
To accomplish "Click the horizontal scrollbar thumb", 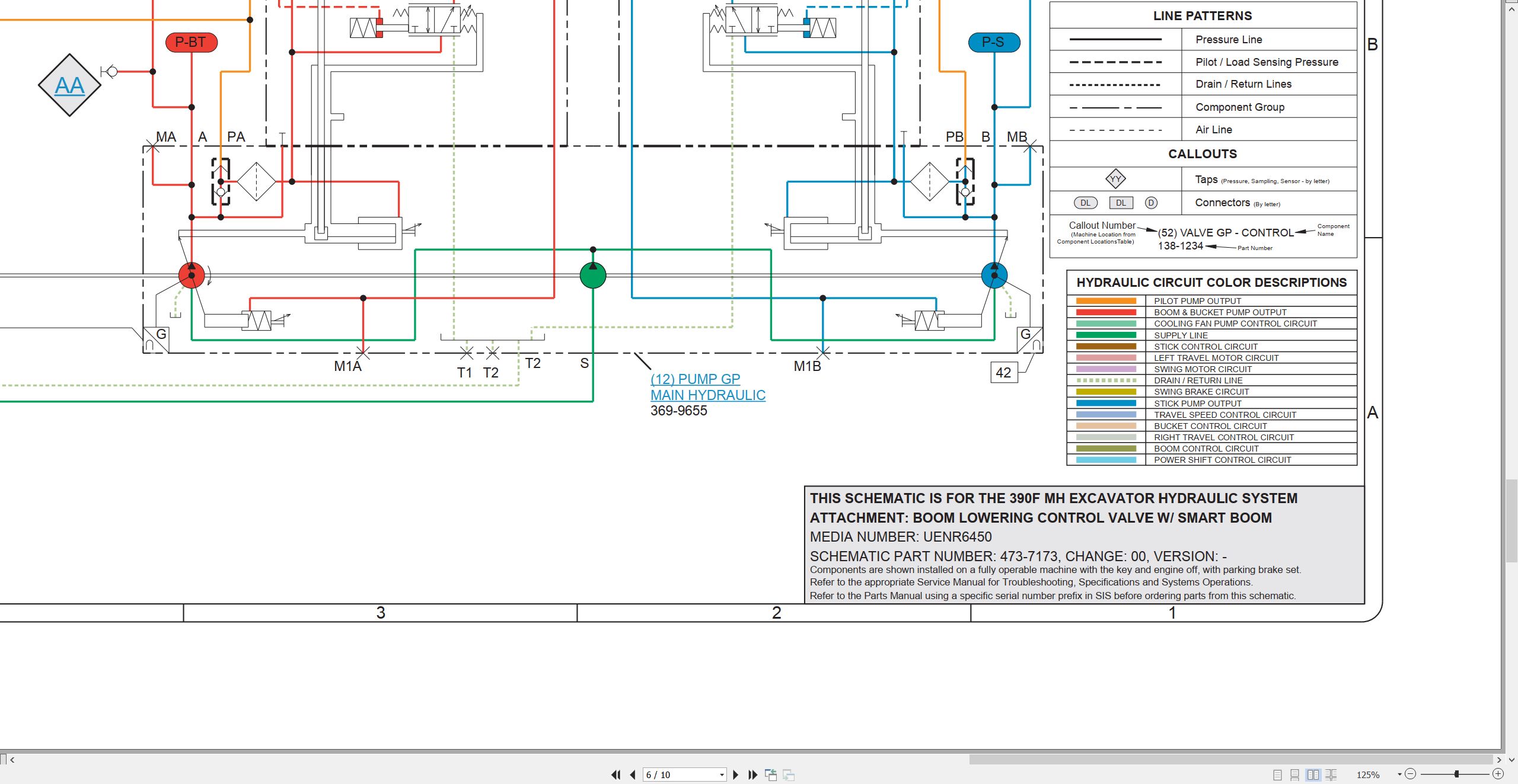I will pos(1230,759).
